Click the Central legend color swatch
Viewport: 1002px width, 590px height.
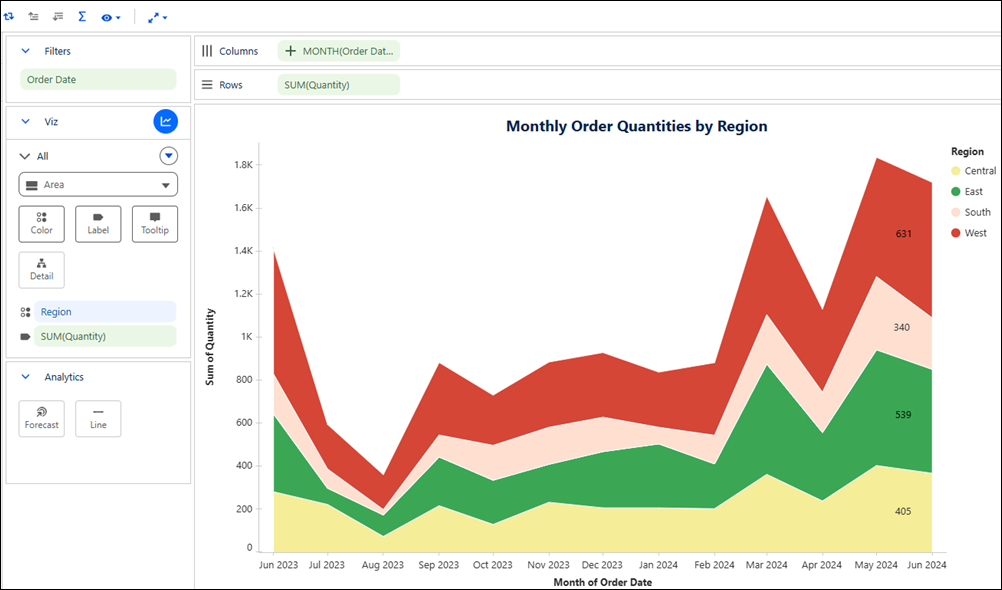[956, 171]
